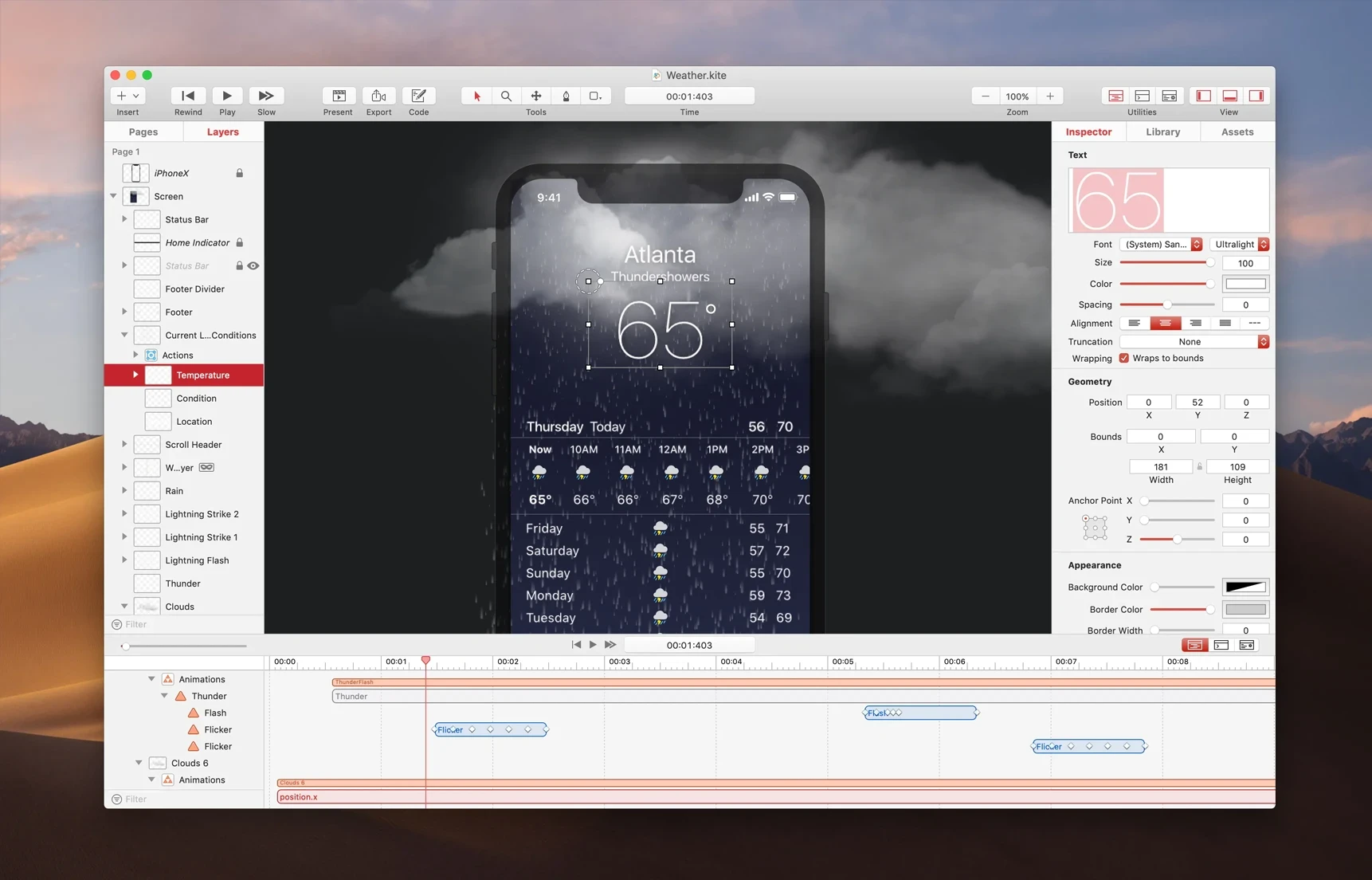Open the Present mode icon

click(x=339, y=96)
